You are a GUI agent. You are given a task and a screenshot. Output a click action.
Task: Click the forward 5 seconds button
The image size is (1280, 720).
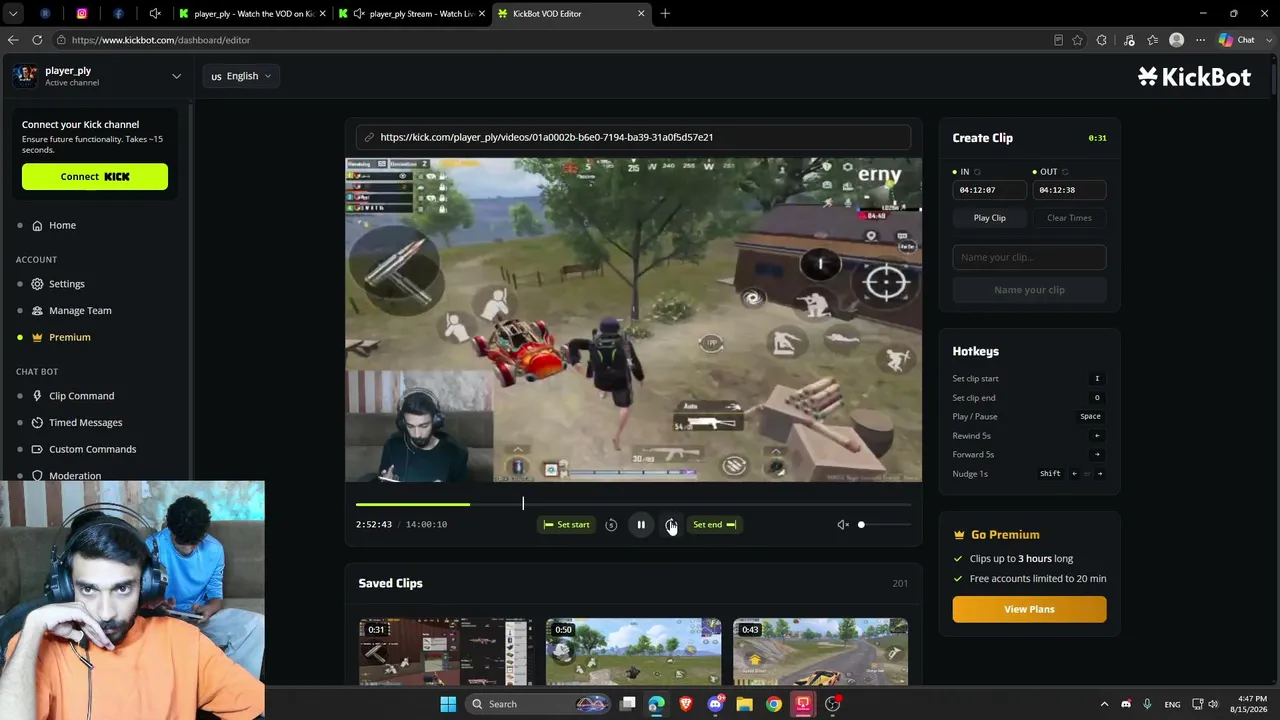pos(671,524)
